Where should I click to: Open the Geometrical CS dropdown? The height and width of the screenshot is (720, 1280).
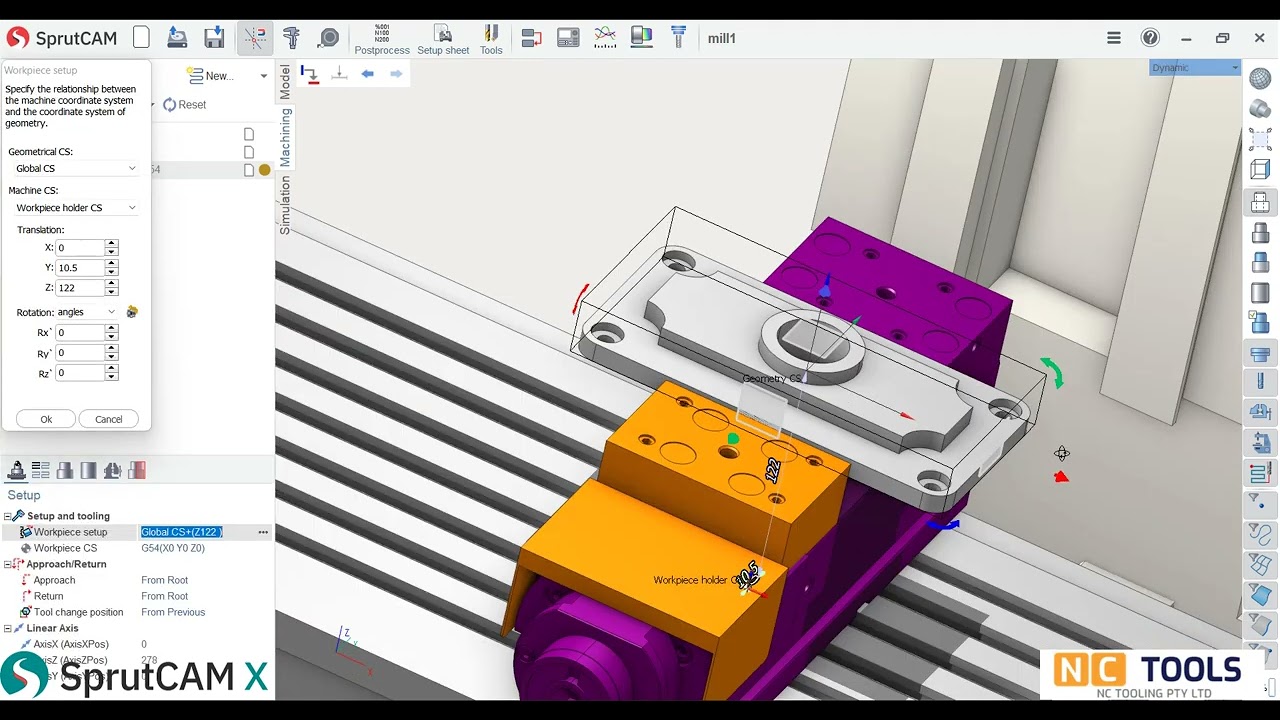point(75,168)
